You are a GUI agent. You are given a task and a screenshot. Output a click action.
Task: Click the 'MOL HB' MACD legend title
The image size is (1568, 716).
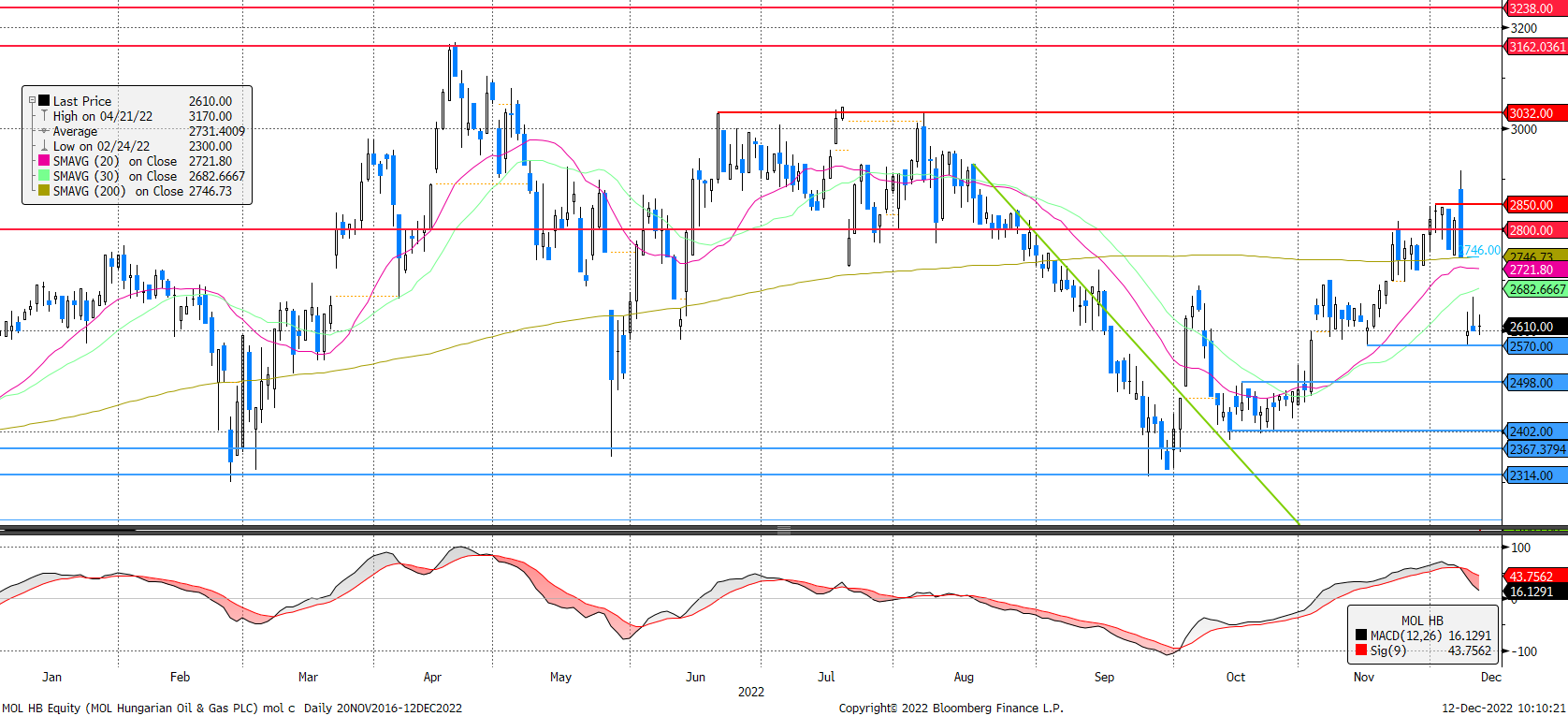[1422, 621]
